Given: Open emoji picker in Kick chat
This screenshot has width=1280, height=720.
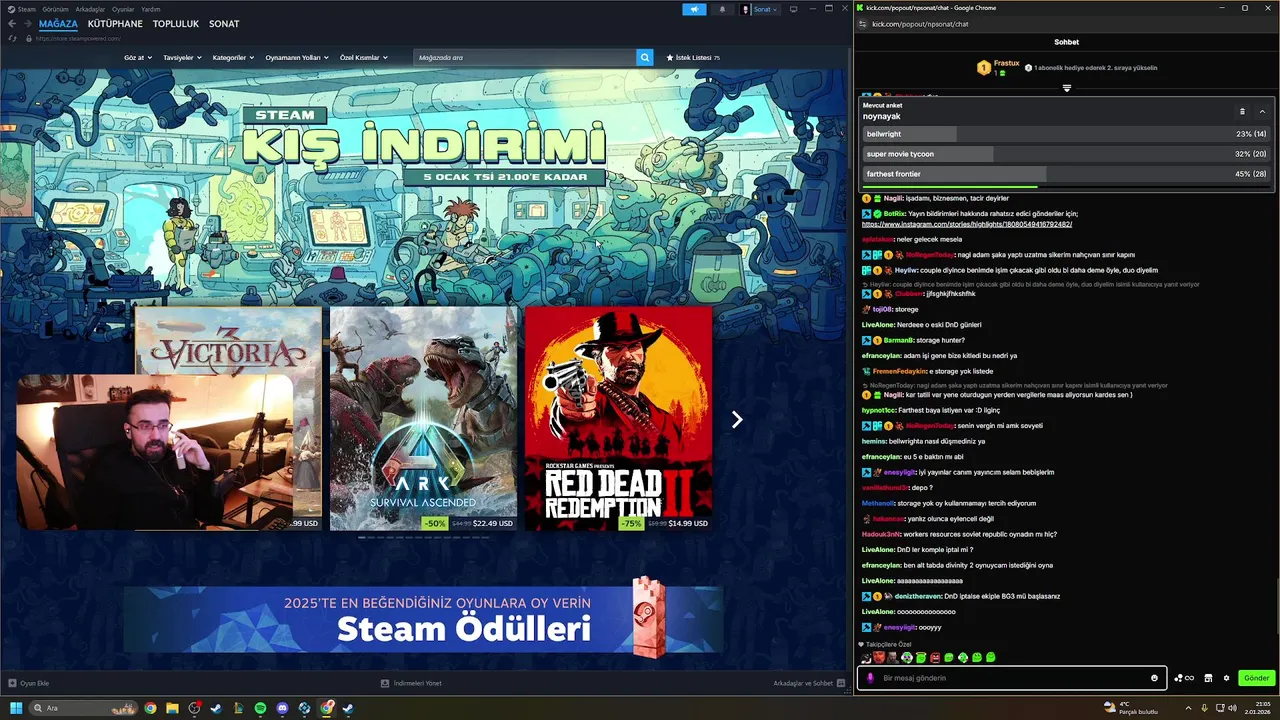Looking at the screenshot, I should point(1154,678).
